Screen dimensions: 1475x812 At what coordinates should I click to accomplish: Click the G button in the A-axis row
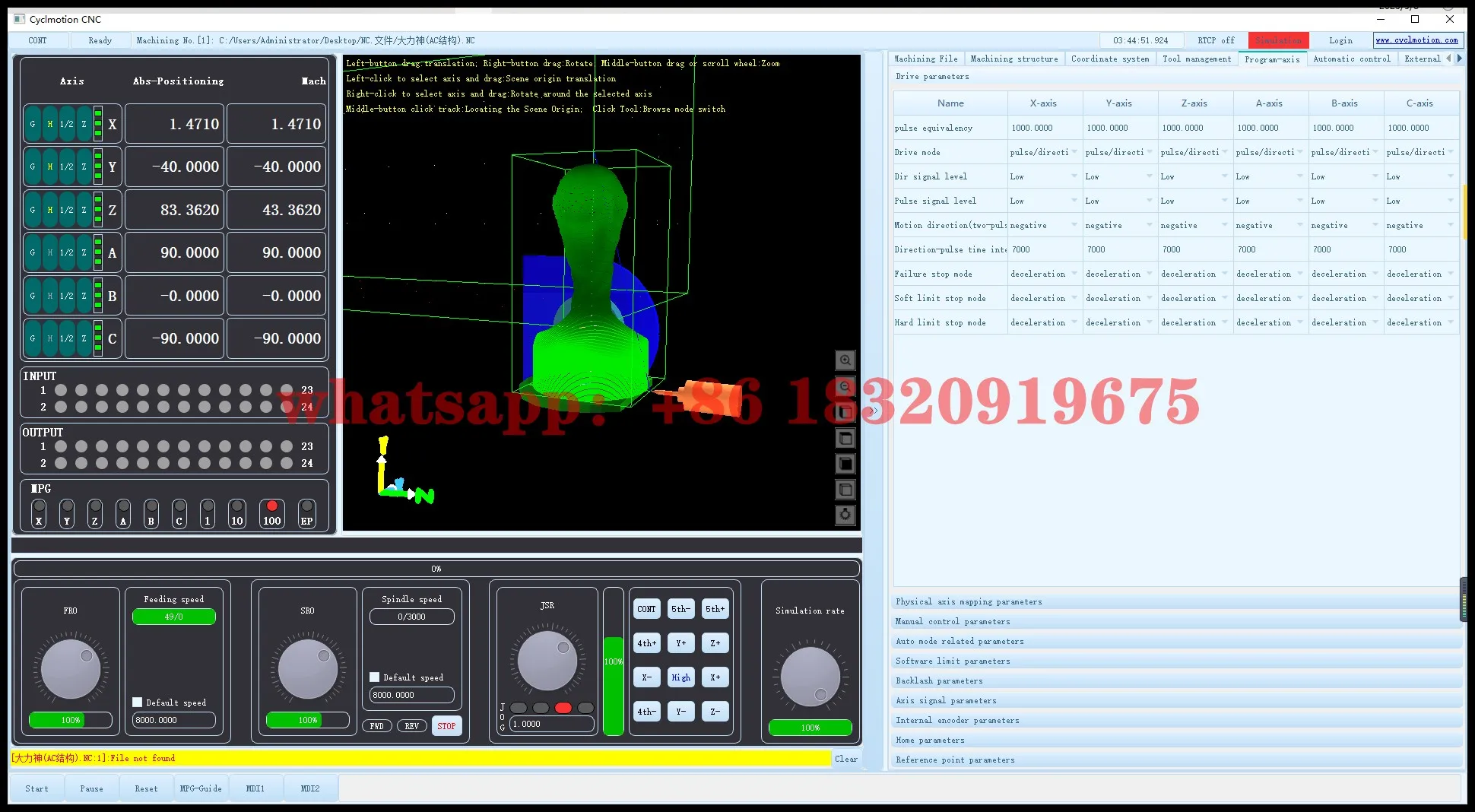point(33,252)
